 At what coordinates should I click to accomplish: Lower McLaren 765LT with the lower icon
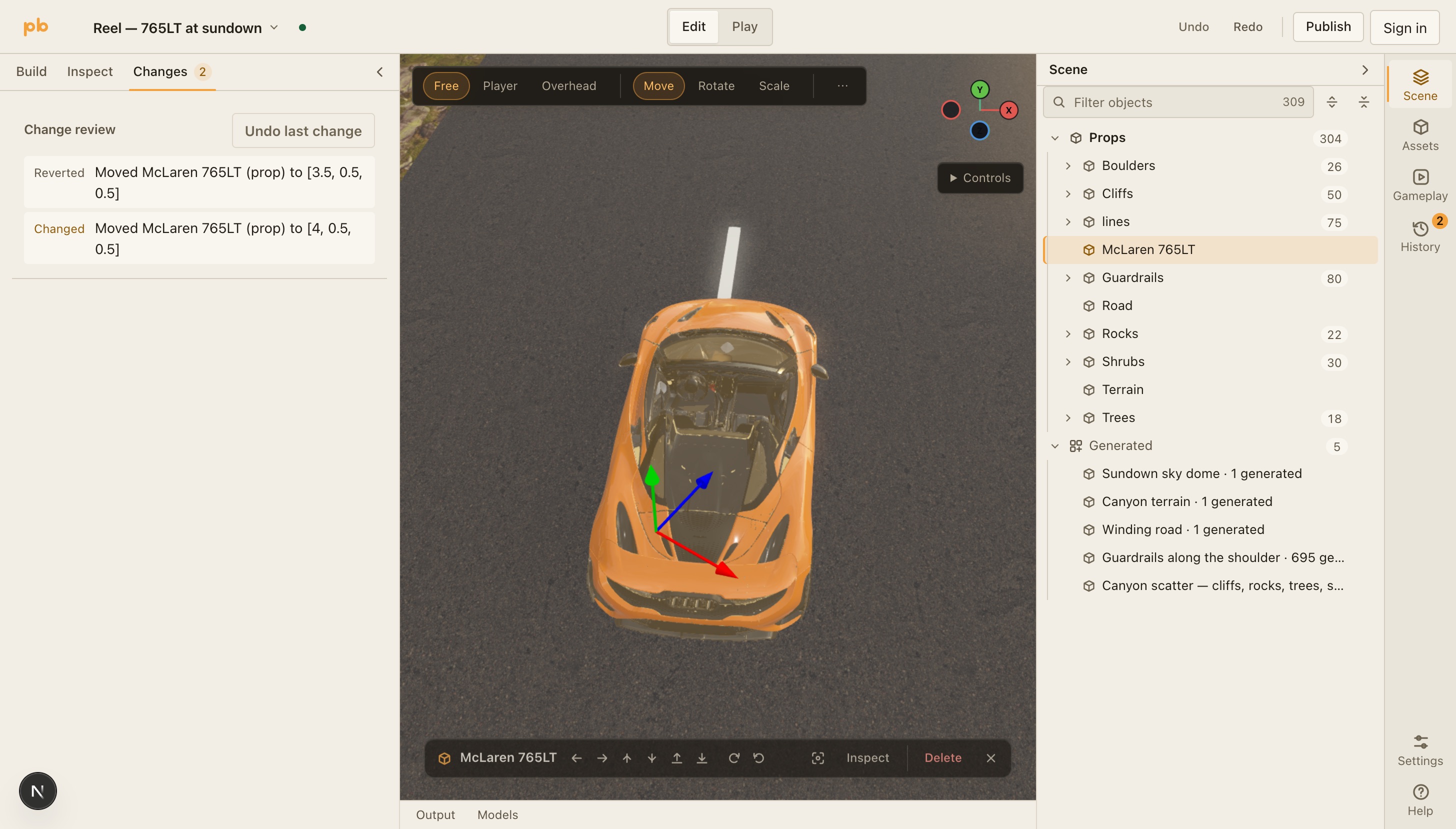point(701,758)
